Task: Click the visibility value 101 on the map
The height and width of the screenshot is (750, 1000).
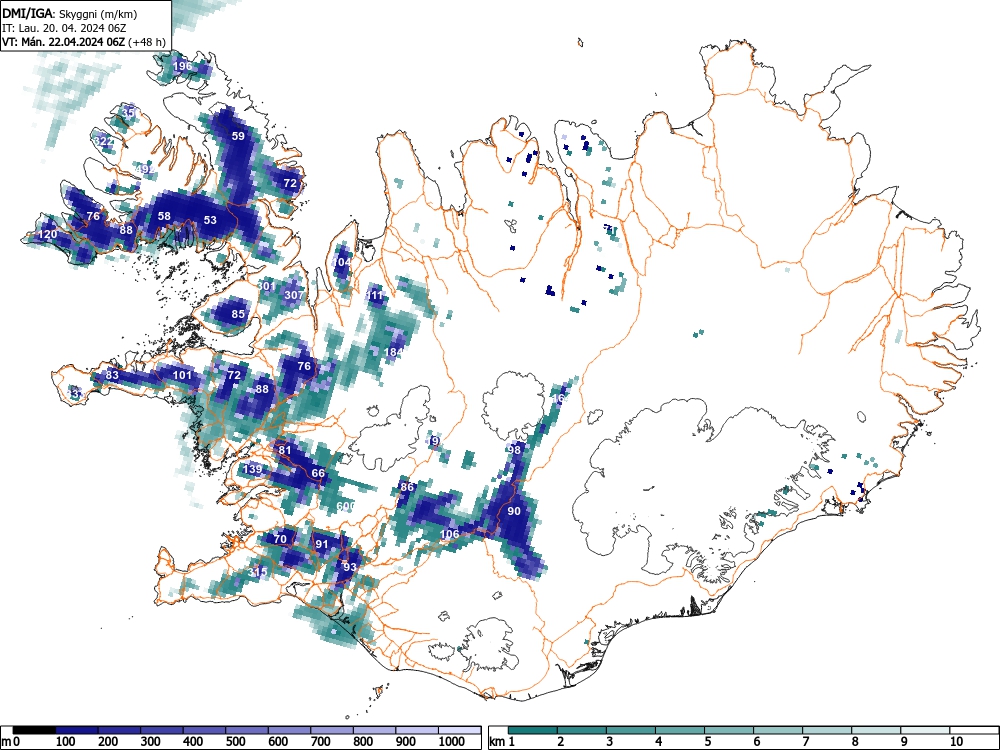Action: (x=182, y=374)
